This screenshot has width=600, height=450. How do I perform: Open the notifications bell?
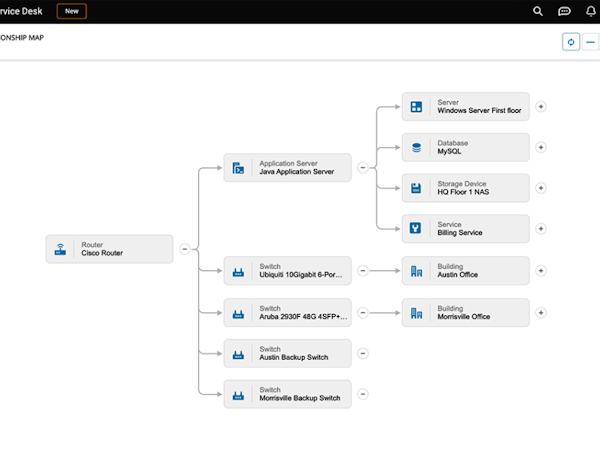[x=590, y=11]
